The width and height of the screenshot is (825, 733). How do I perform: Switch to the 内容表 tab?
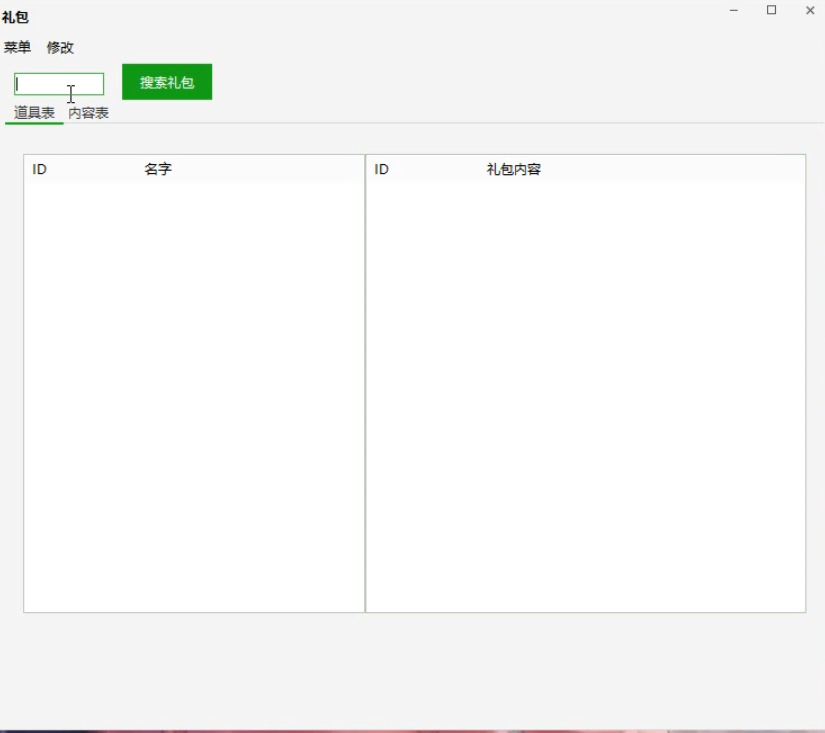pos(89,113)
